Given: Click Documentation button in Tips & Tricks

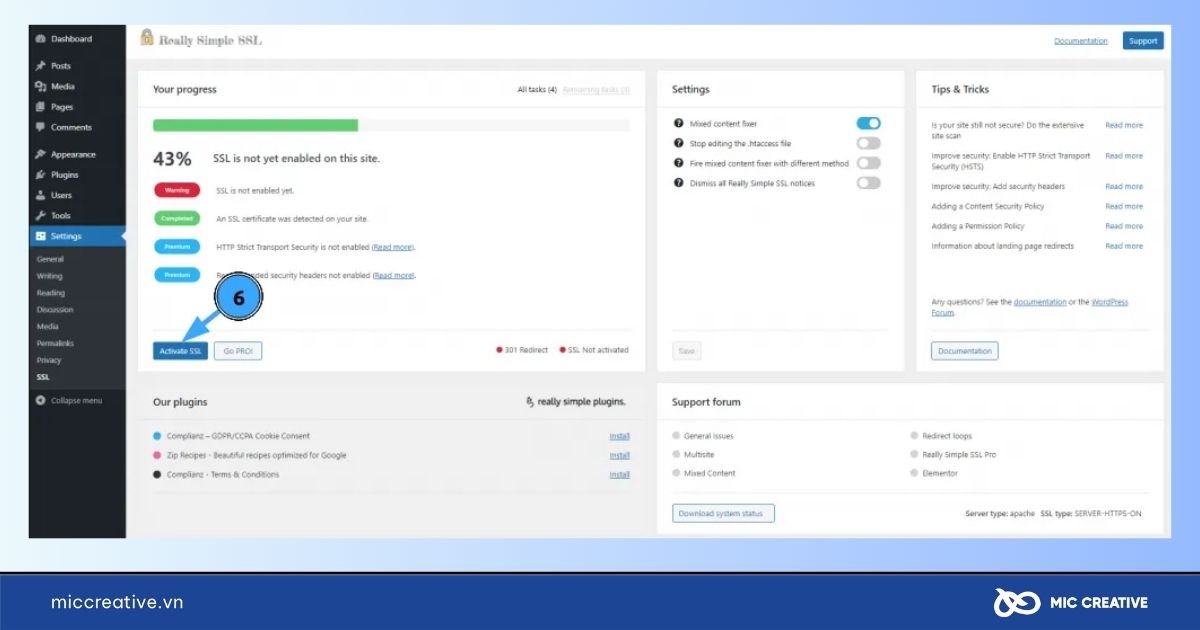Looking at the screenshot, I should point(965,351).
